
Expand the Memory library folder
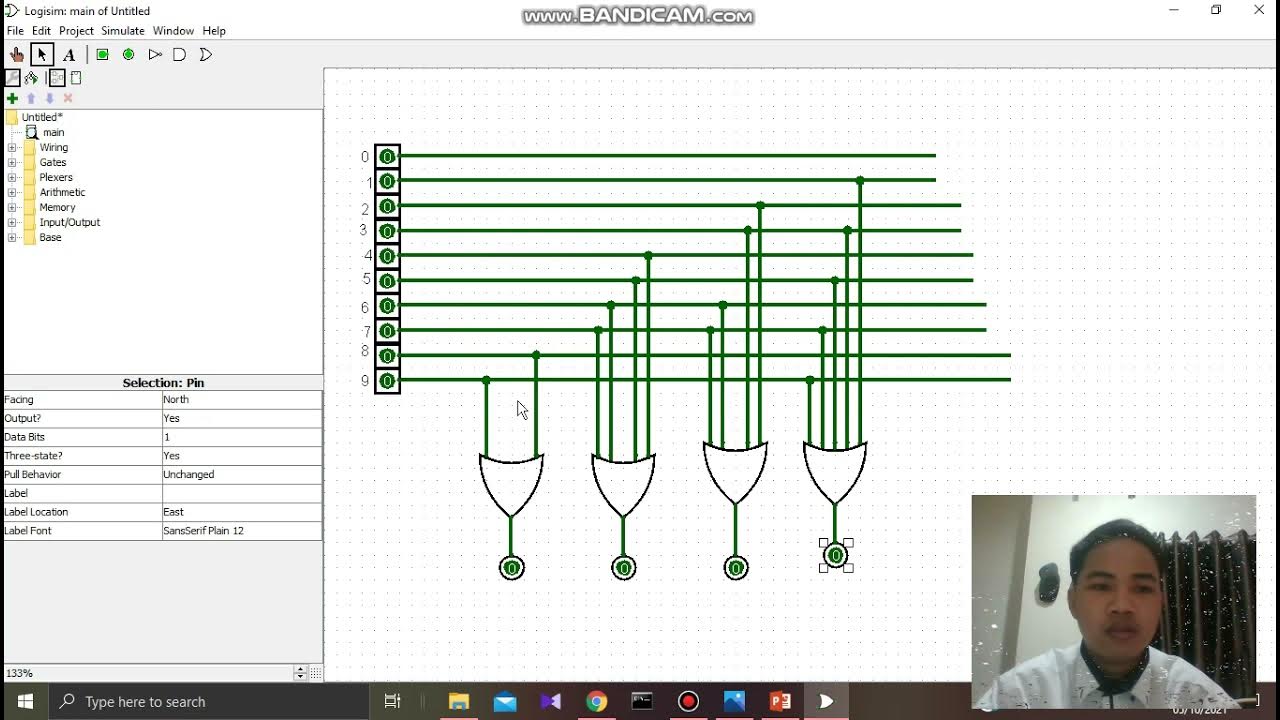(x=12, y=207)
